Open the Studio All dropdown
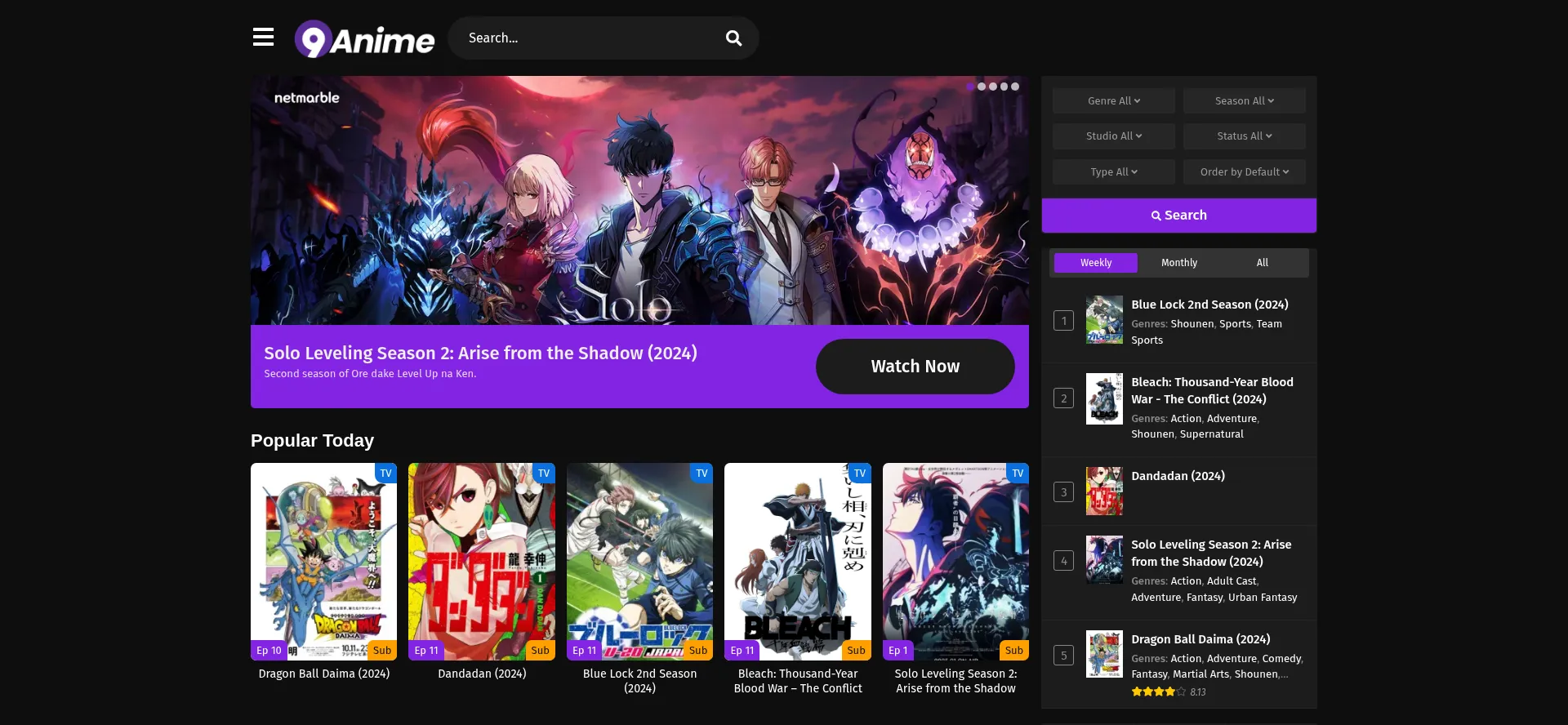This screenshot has height=725, width=1568. 1114,136
